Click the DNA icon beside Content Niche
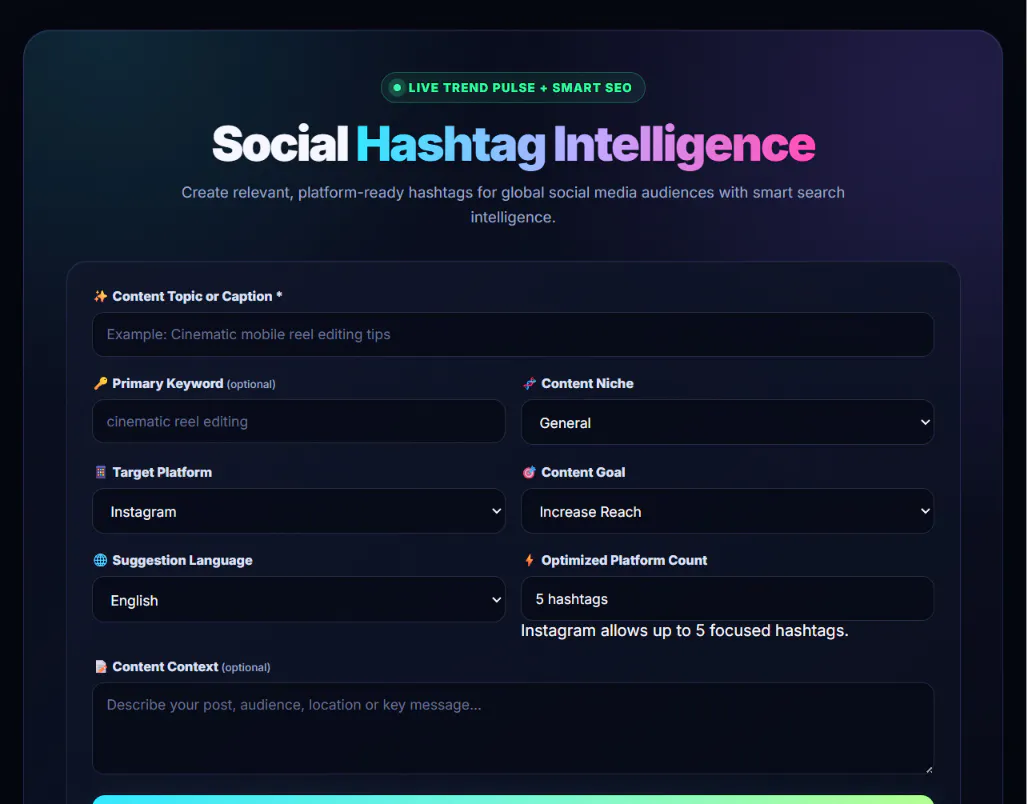 [x=529, y=383]
